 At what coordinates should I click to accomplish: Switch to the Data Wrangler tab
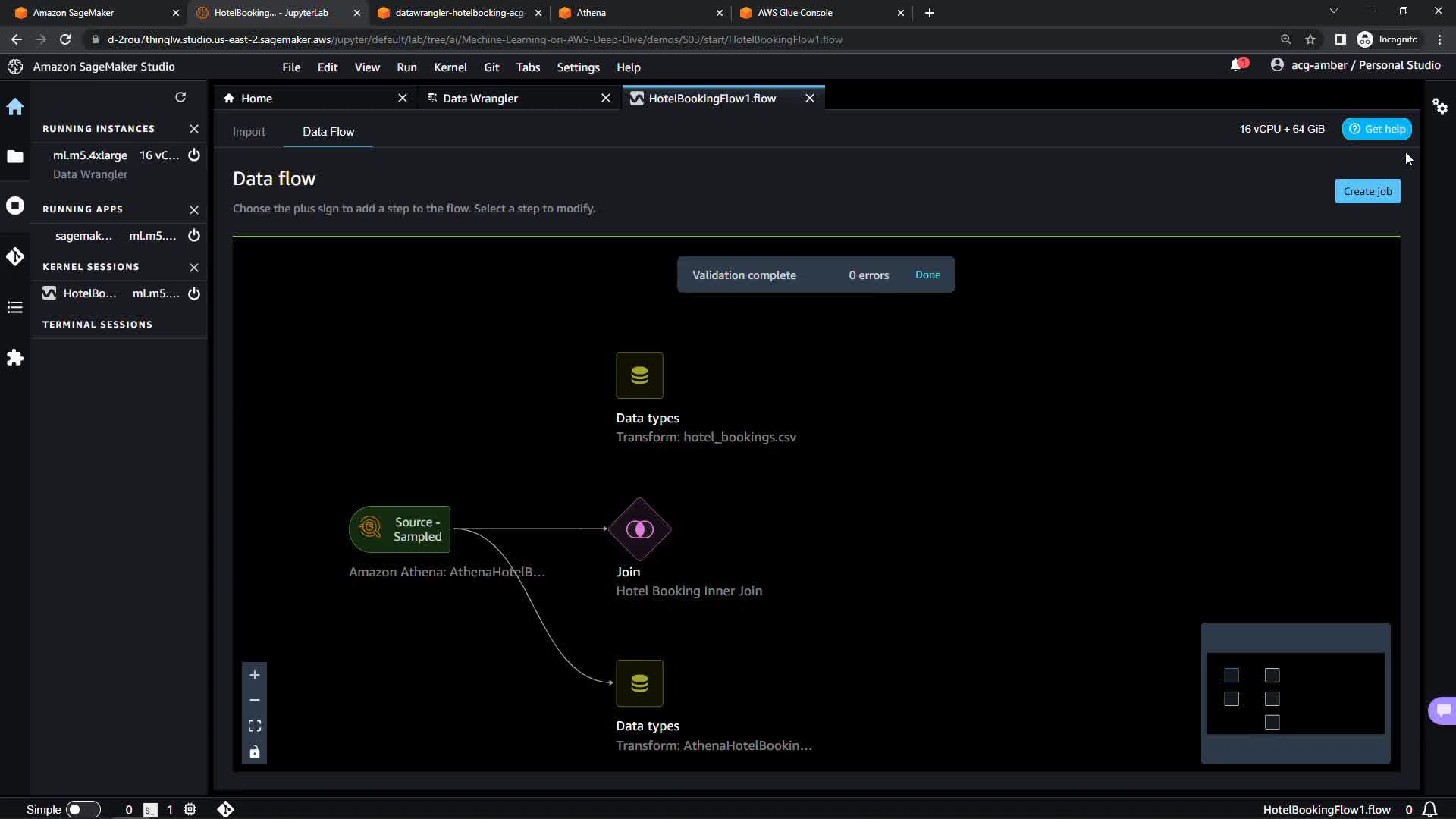[480, 99]
